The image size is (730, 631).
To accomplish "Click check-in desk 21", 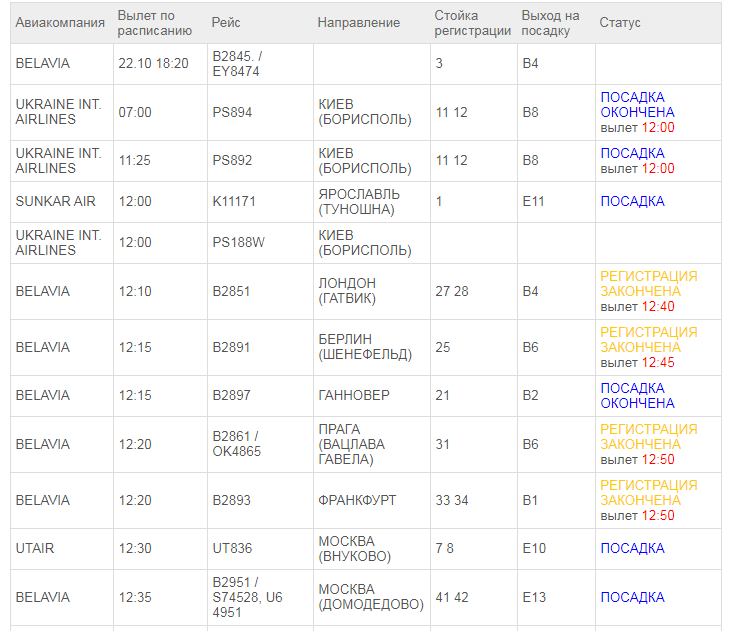I will (442, 395).
